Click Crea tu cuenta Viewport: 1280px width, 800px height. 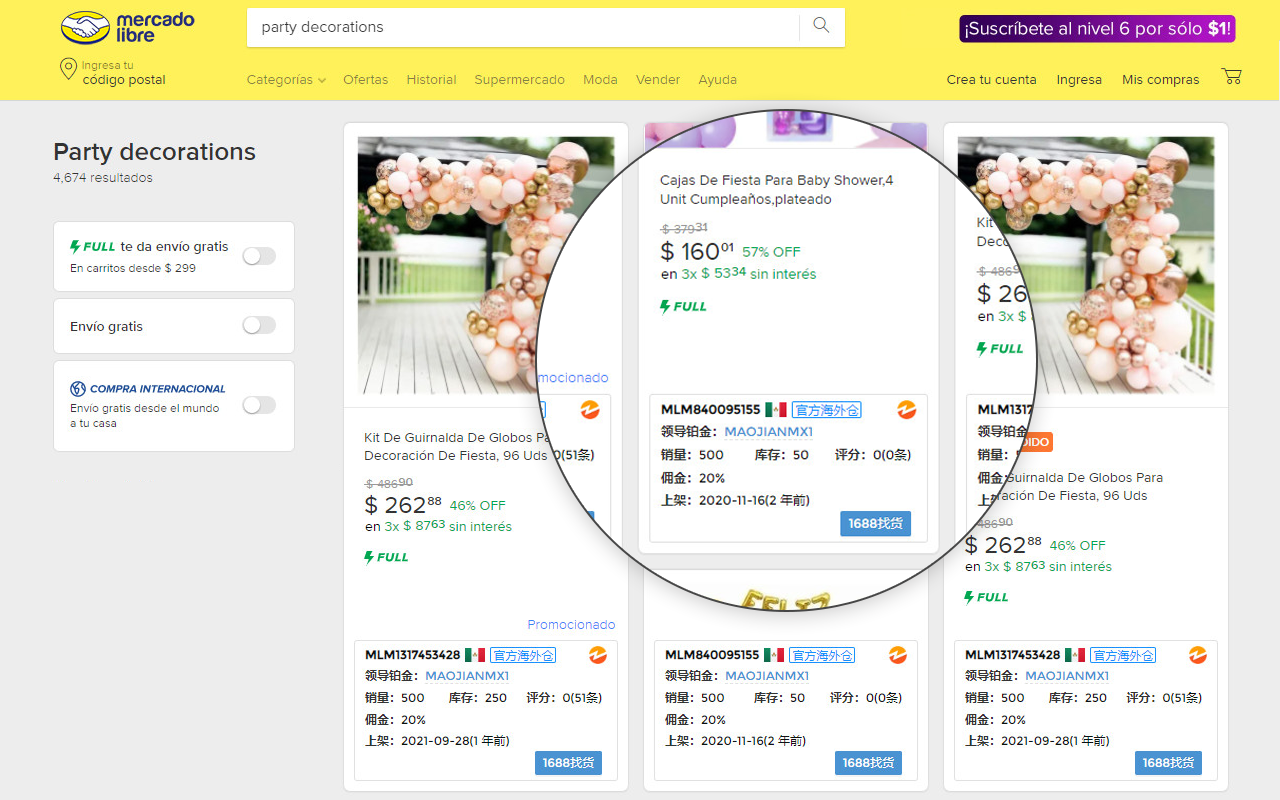point(991,80)
